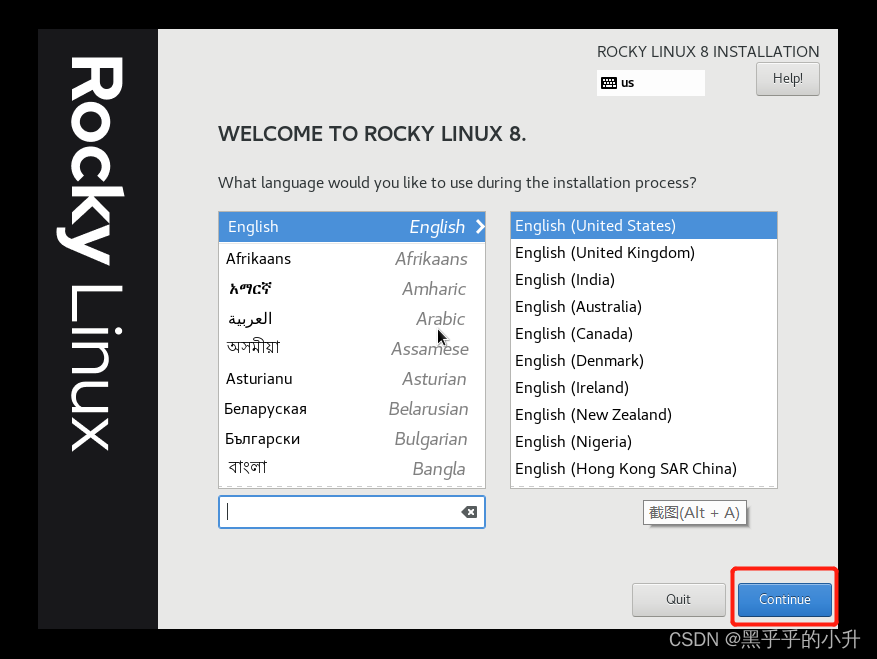877x659 pixels.
Task: Select the Bulgarian language row
Action: click(352, 439)
